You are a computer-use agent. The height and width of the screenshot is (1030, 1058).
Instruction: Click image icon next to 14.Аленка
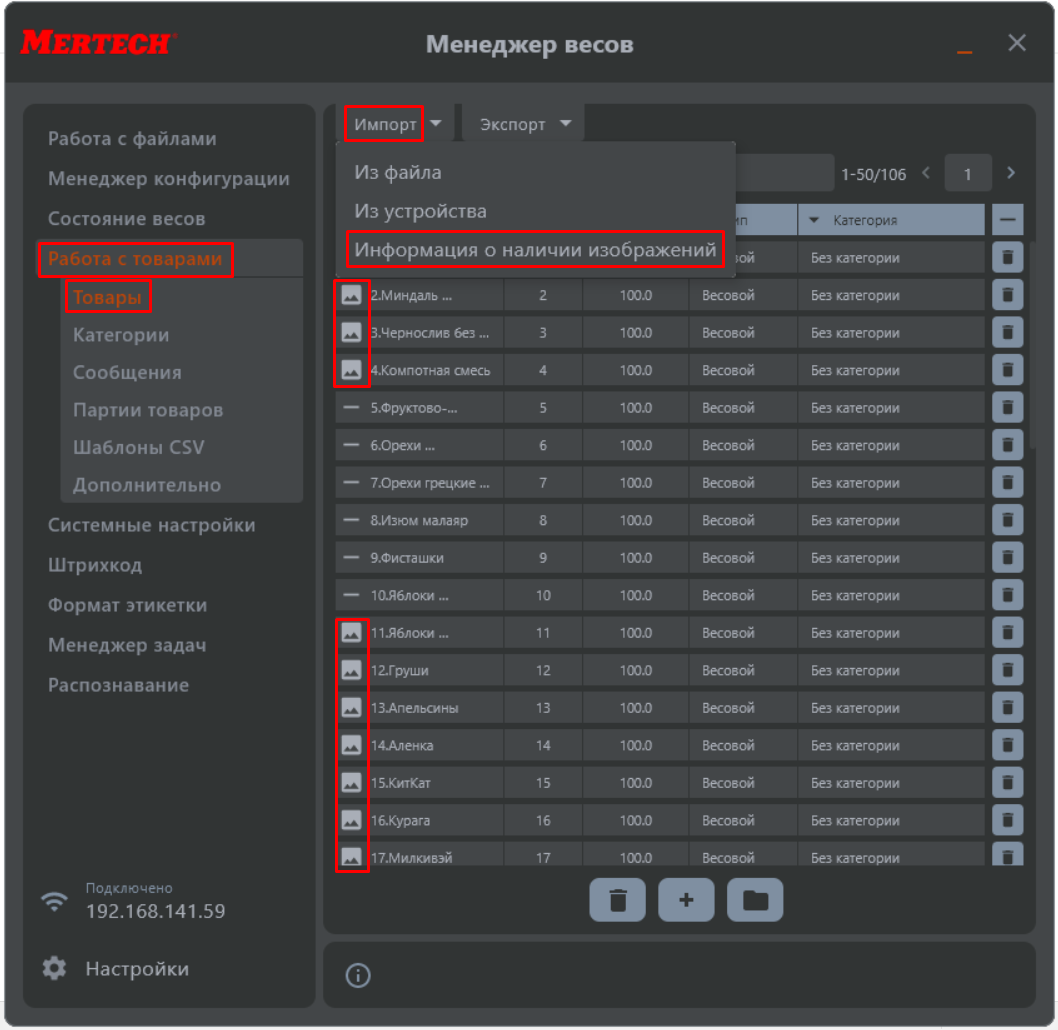tap(351, 745)
